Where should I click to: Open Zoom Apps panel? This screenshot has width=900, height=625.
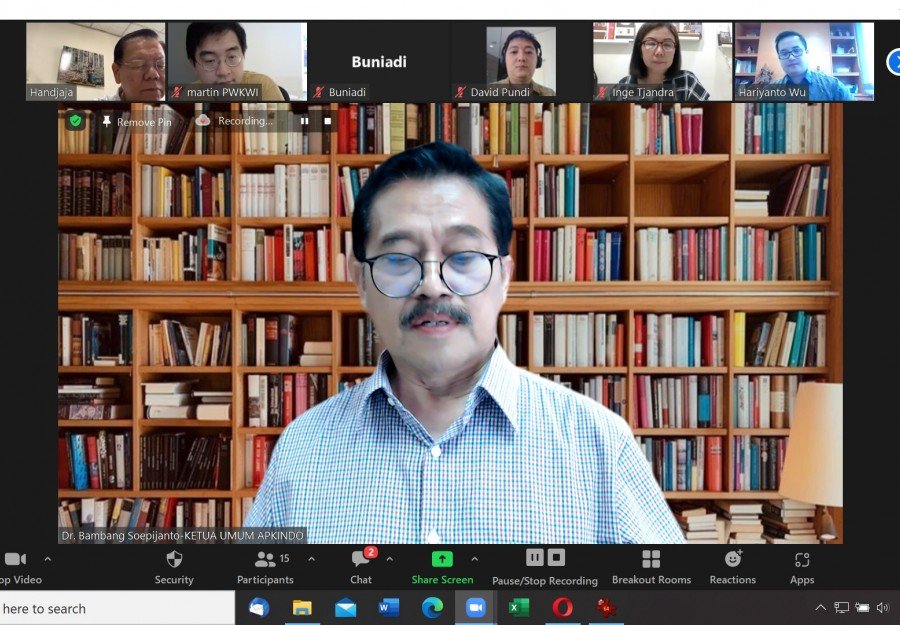(802, 568)
